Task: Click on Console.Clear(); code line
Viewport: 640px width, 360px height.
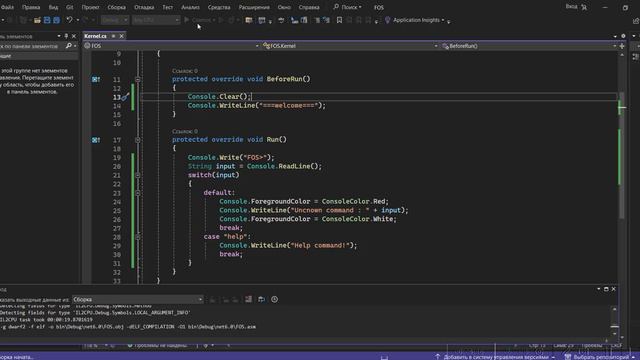Action: (x=219, y=97)
